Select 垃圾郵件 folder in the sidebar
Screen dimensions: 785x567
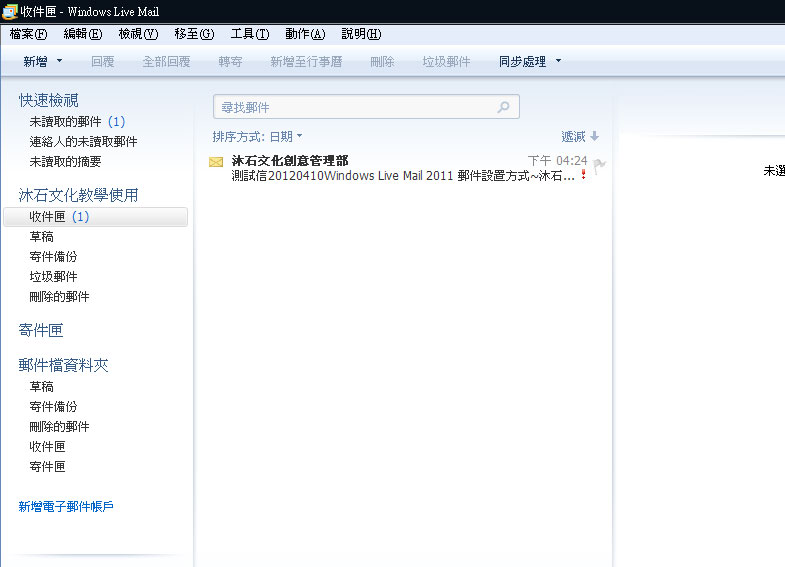click(53, 277)
